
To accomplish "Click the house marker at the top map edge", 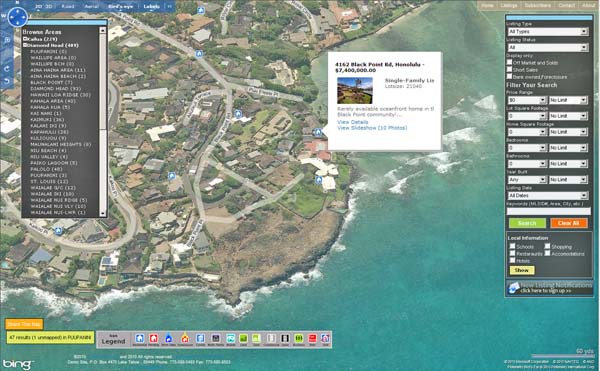I will [201, 10].
